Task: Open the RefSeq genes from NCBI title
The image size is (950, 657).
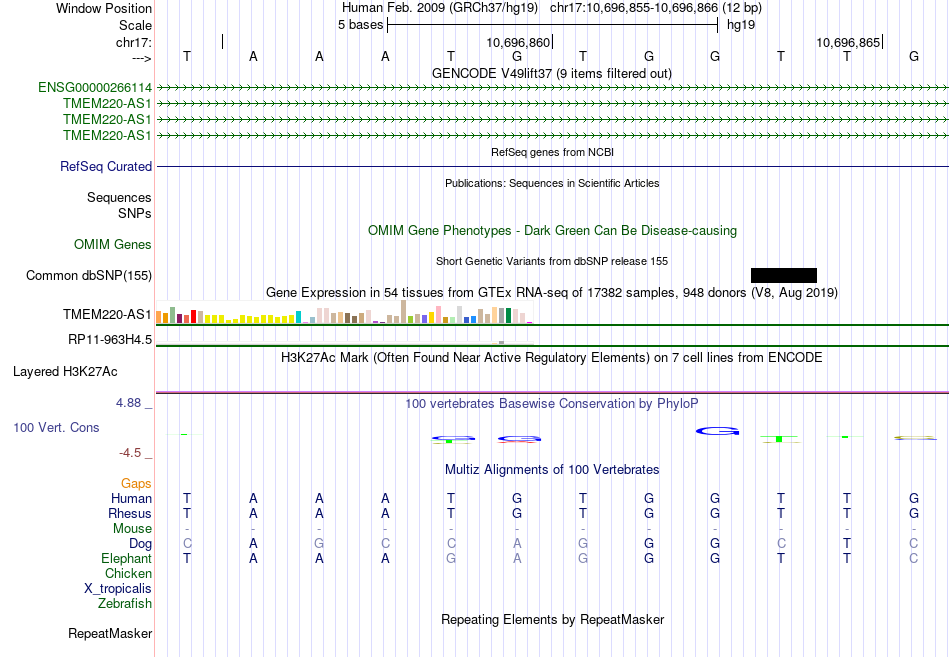Action: [552, 152]
